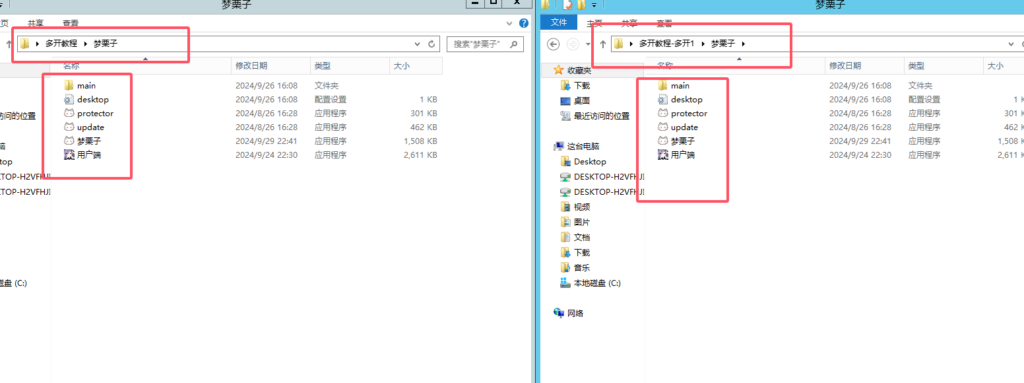Click 梦栗子 breadcrumb in left window address bar
The image size is (1024, 383).
coord(105,44)
